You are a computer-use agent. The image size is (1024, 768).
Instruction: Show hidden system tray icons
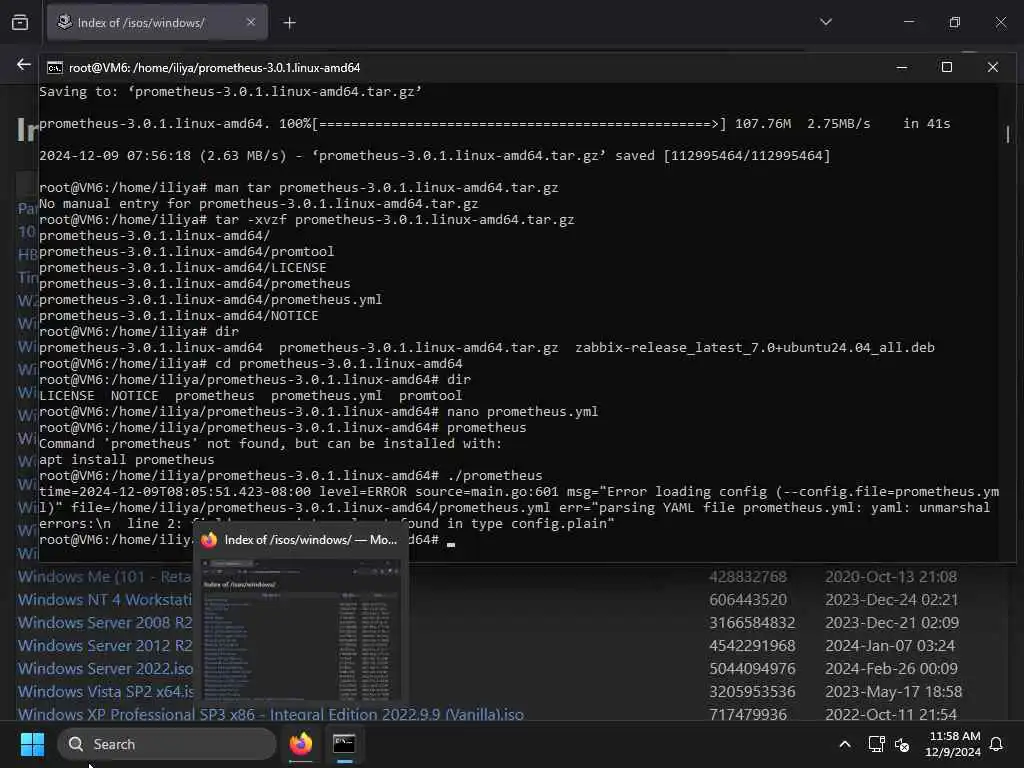pos(844,744)
